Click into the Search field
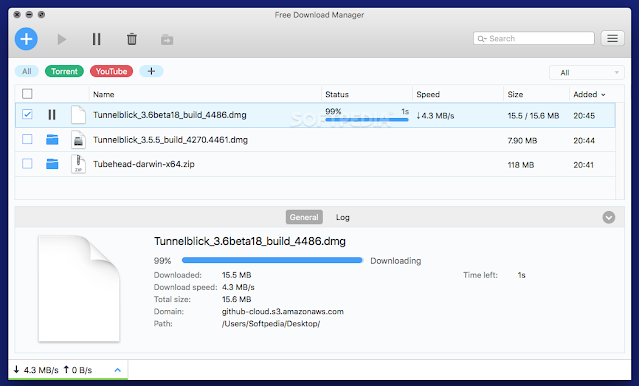Viewport: 639px width, 386px height. [x=534, y=38]
